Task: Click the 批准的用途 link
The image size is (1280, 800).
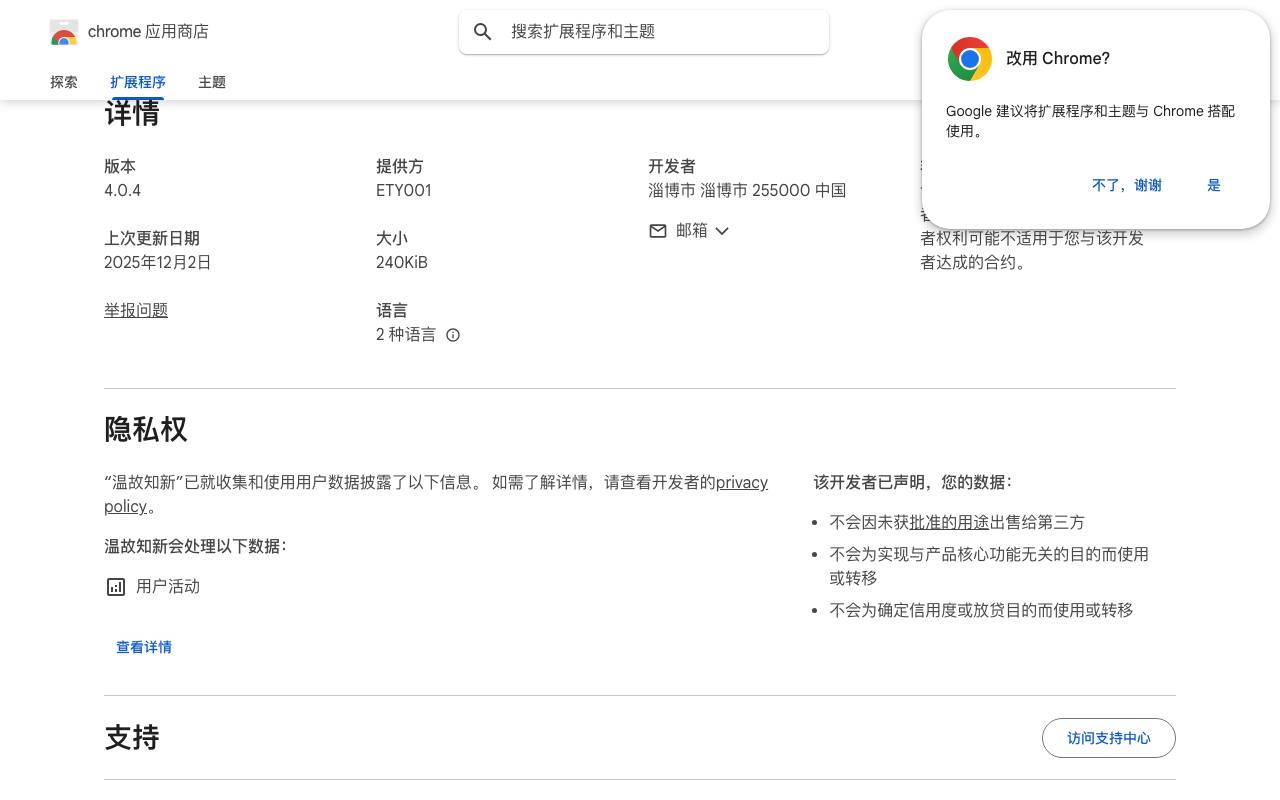Action: click(949, 522)
